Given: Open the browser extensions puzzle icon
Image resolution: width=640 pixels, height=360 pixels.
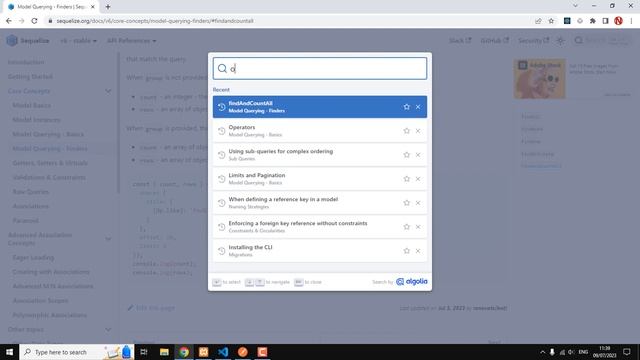Looking at the screenshot, I should tap(593, 21).
